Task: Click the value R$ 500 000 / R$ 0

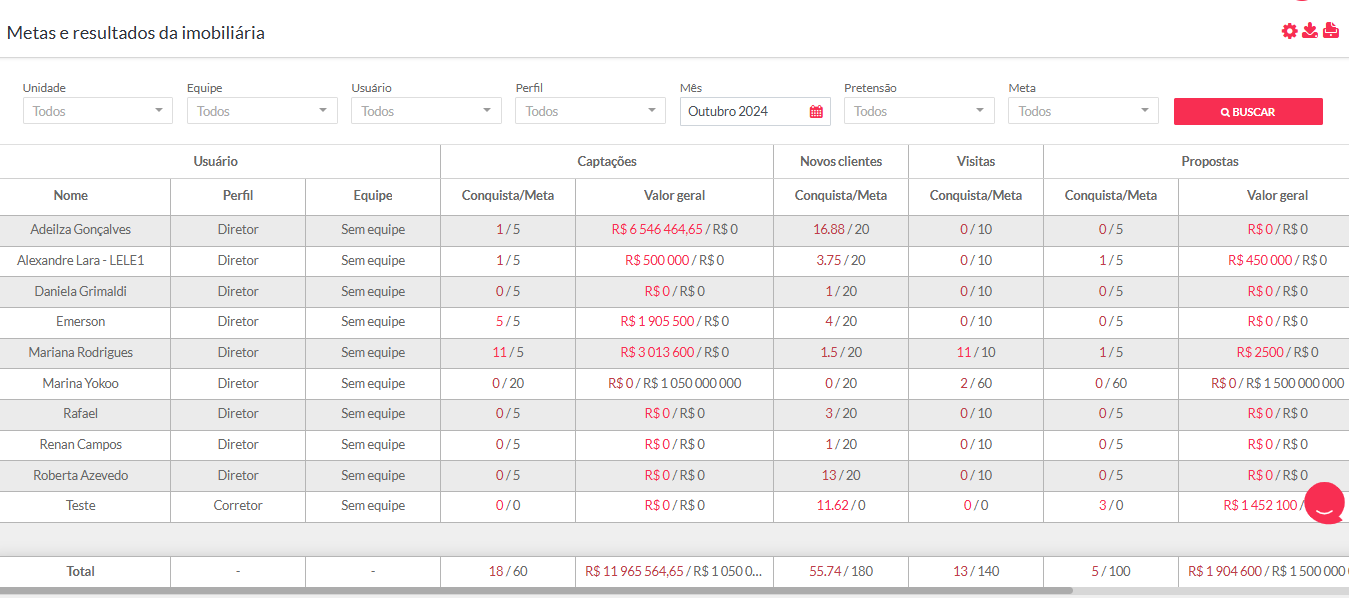Action: click(675, 260)
